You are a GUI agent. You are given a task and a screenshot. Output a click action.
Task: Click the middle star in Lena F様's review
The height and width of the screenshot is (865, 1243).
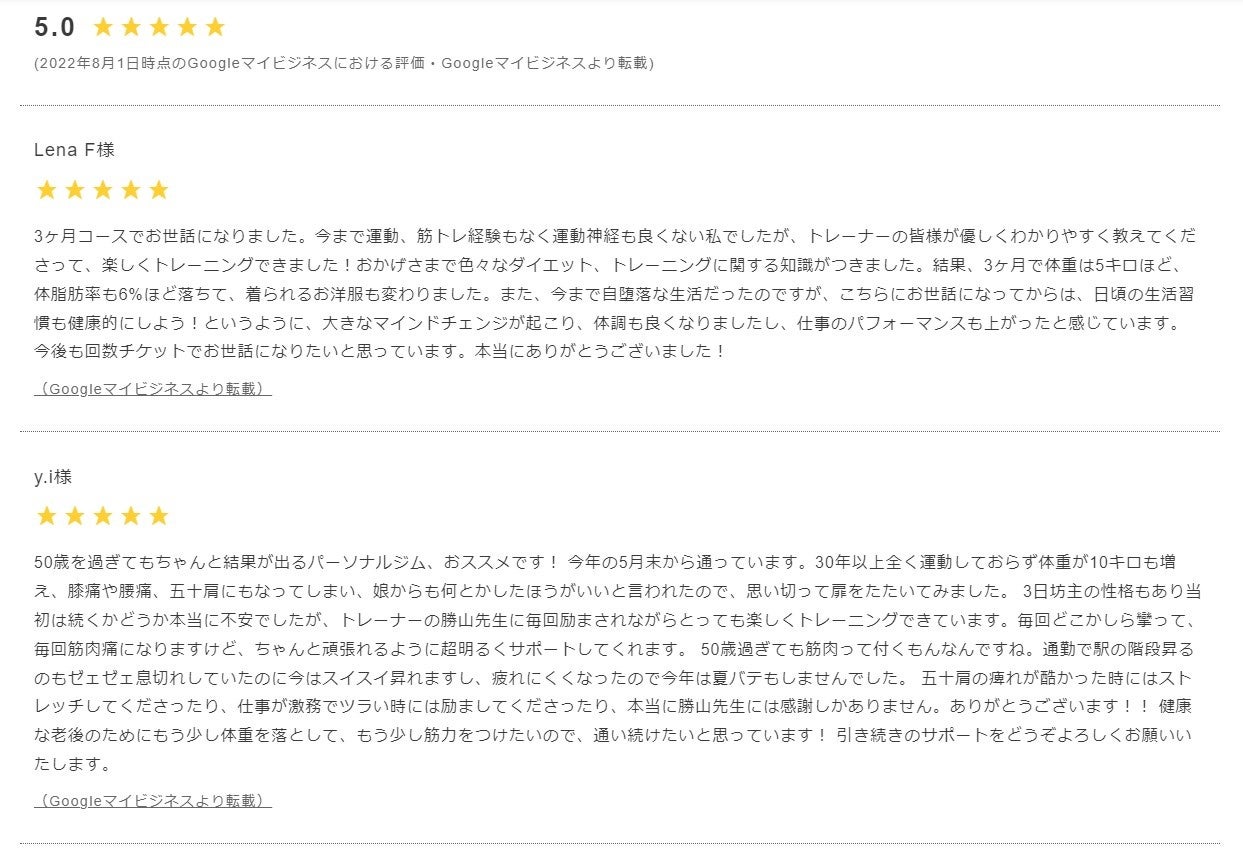point(102,190)
